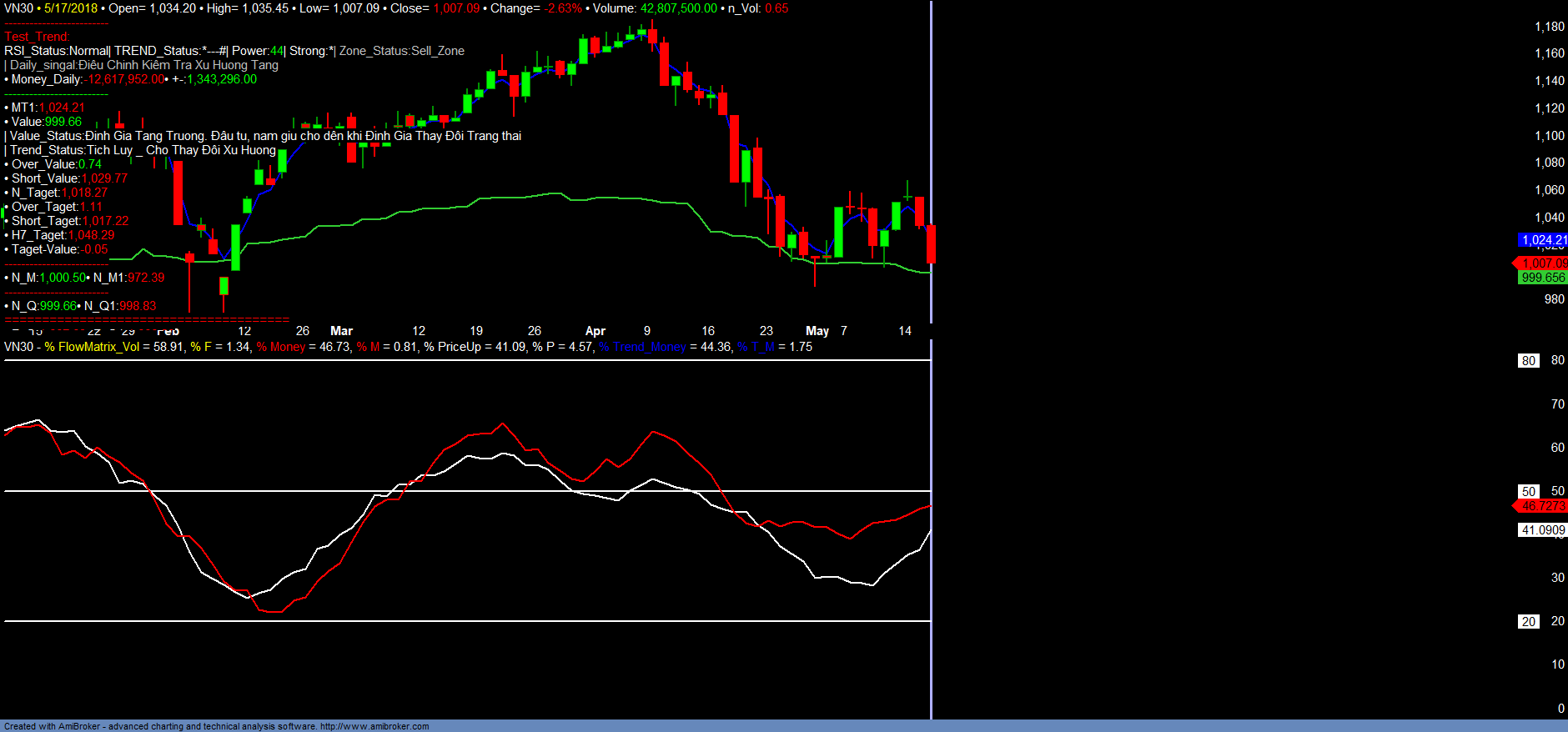Click the % FlowMatrix_Vol indicator title label
The height and width of the screenshot is (732, 1568).
coord(92,347)
